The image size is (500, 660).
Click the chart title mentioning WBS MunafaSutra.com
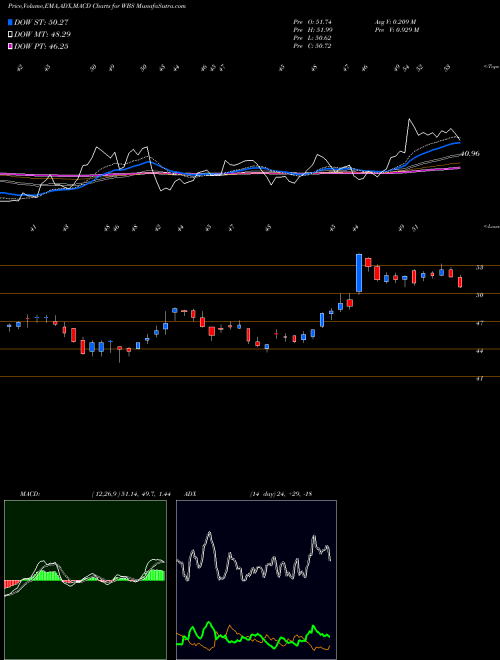pos(97,6)
